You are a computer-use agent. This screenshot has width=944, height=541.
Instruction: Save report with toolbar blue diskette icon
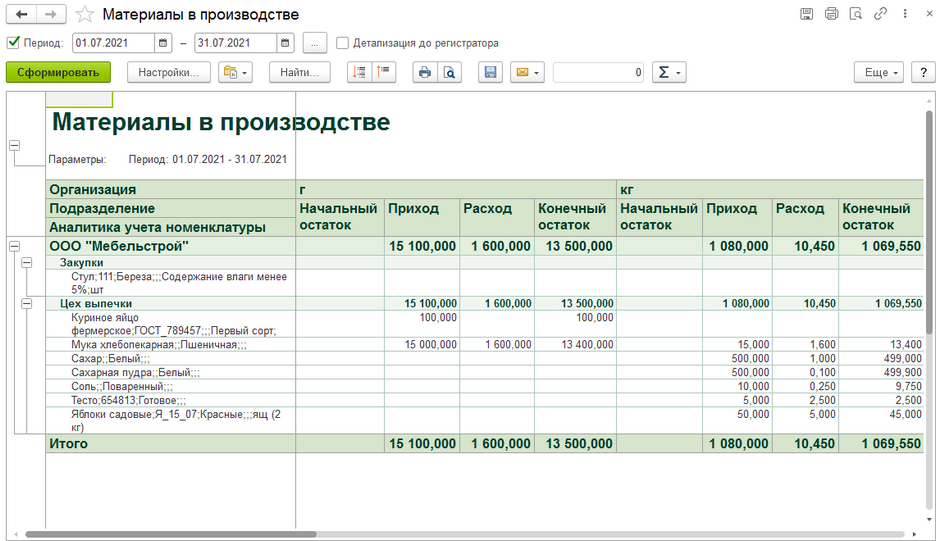[x=491, y=72]
